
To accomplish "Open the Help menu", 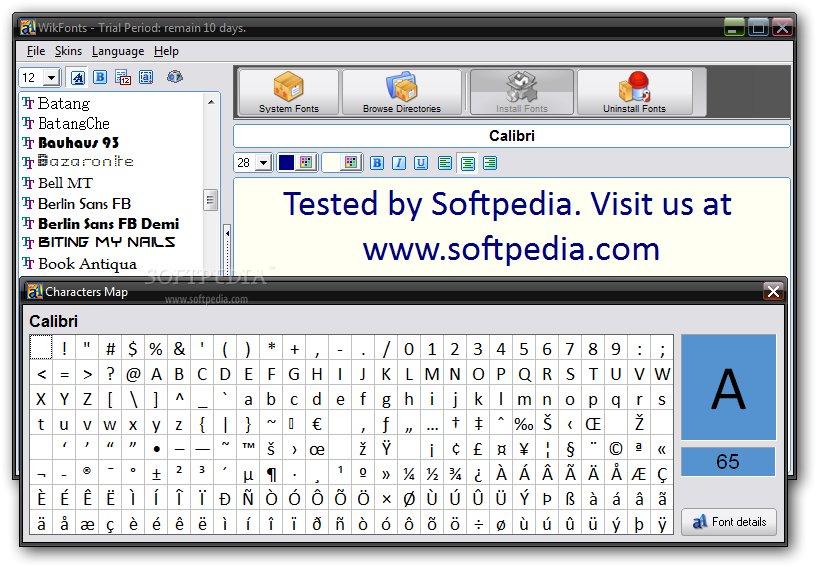I will point(166,51).
